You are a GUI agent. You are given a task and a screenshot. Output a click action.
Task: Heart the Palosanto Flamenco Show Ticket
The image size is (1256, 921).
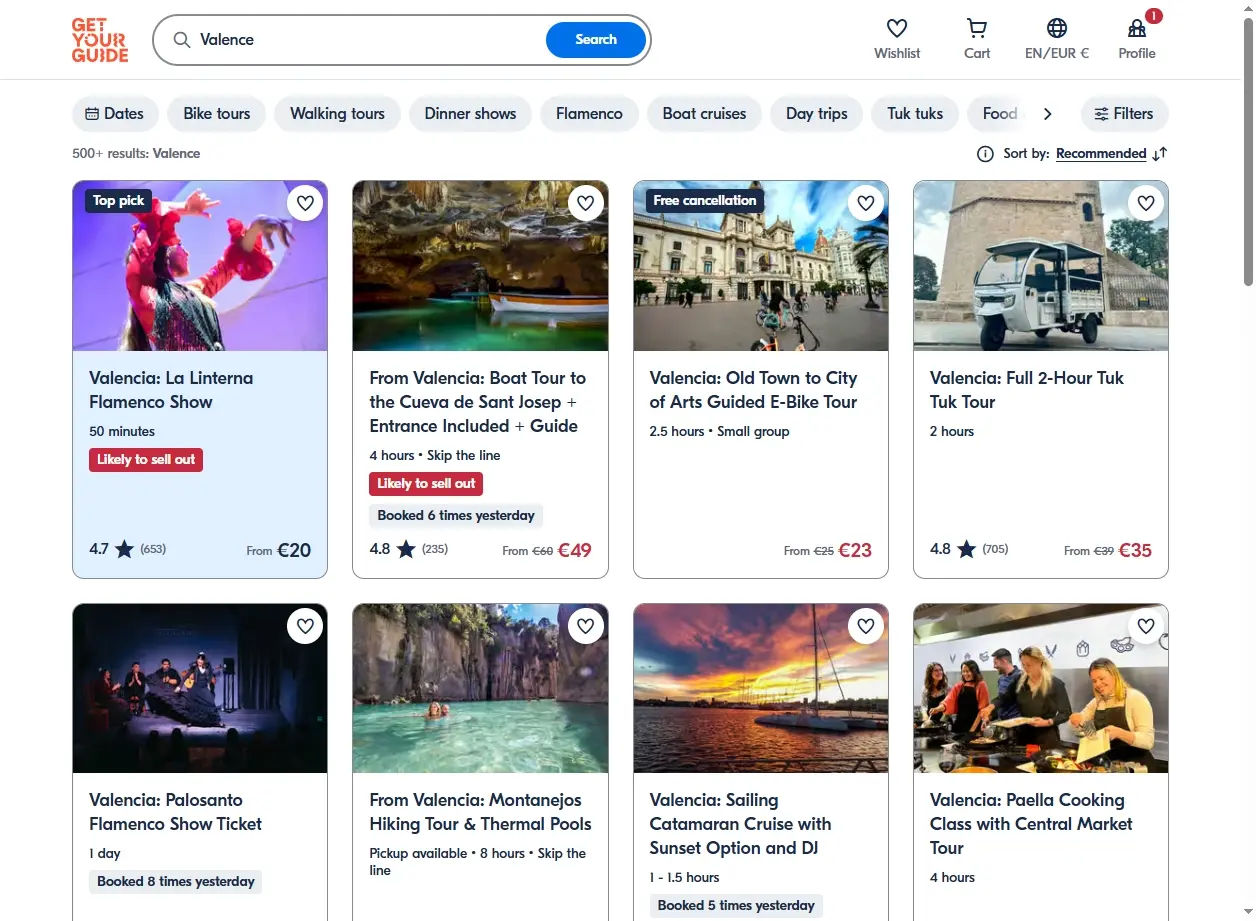tap(305, 627)
